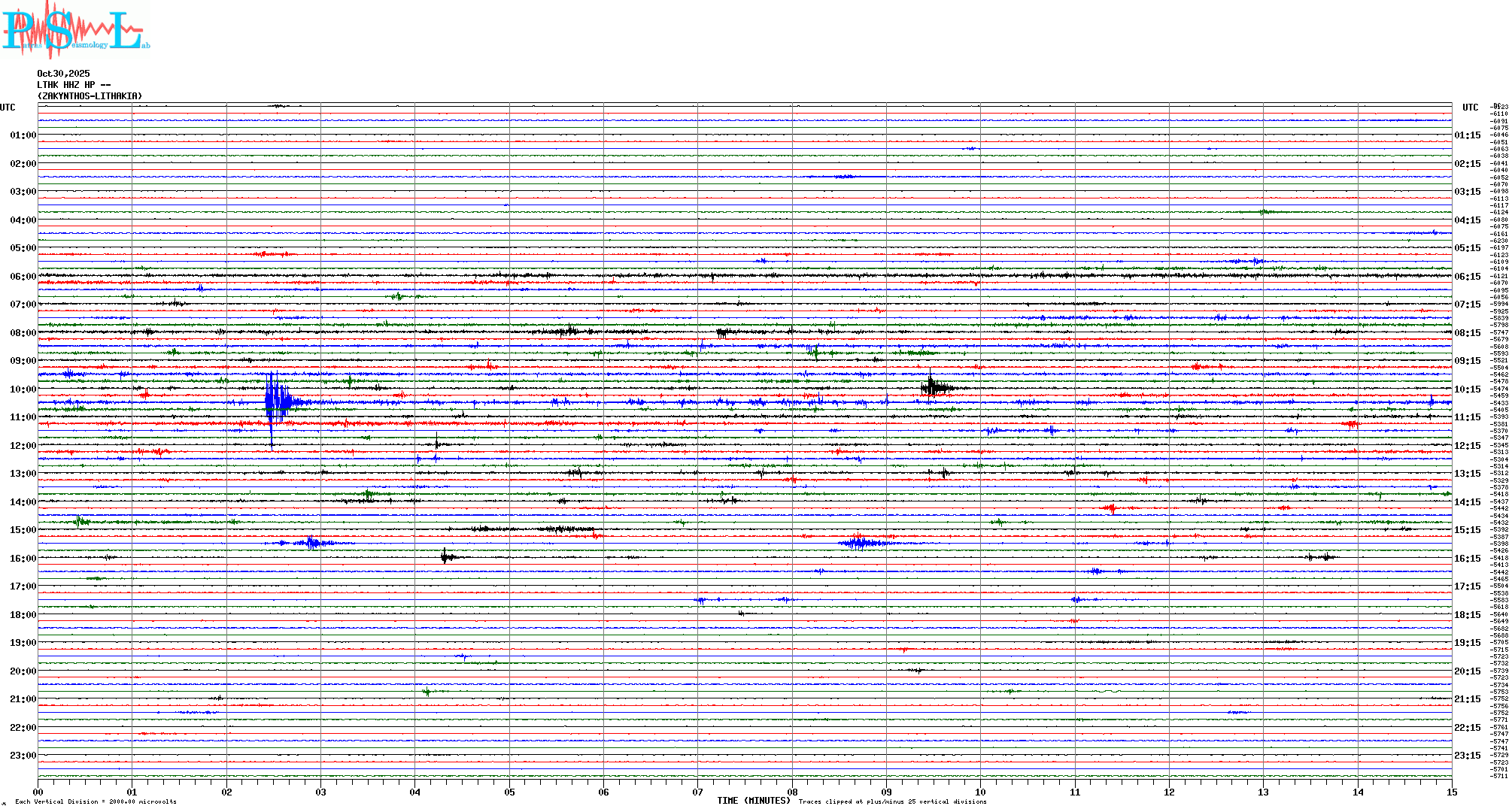The height and width of the screenshot is (812, 1512).
Task: Click the minute 15 axis tick label
Action: pos(1451,792)
